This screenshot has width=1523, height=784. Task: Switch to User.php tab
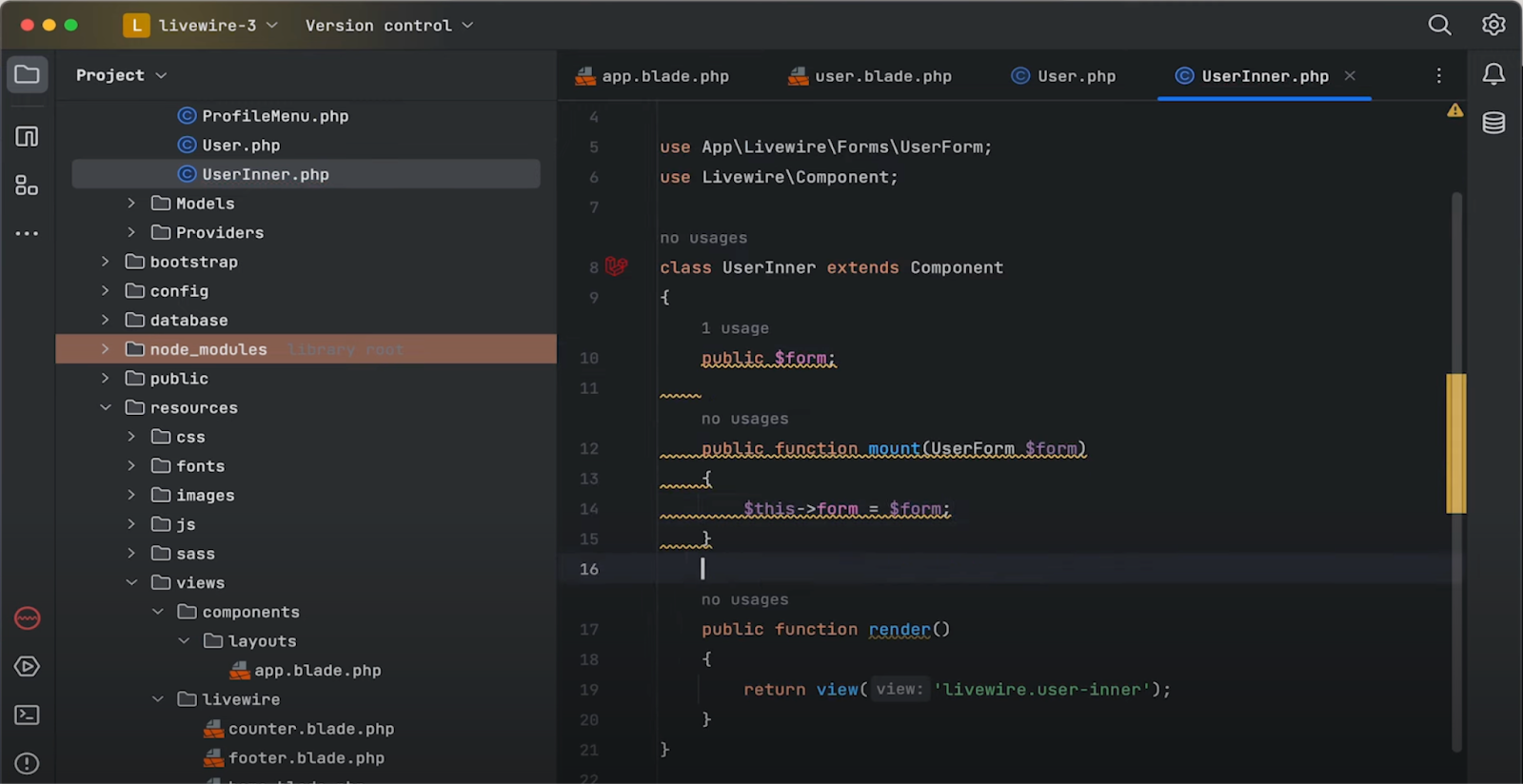(1063, 76)
